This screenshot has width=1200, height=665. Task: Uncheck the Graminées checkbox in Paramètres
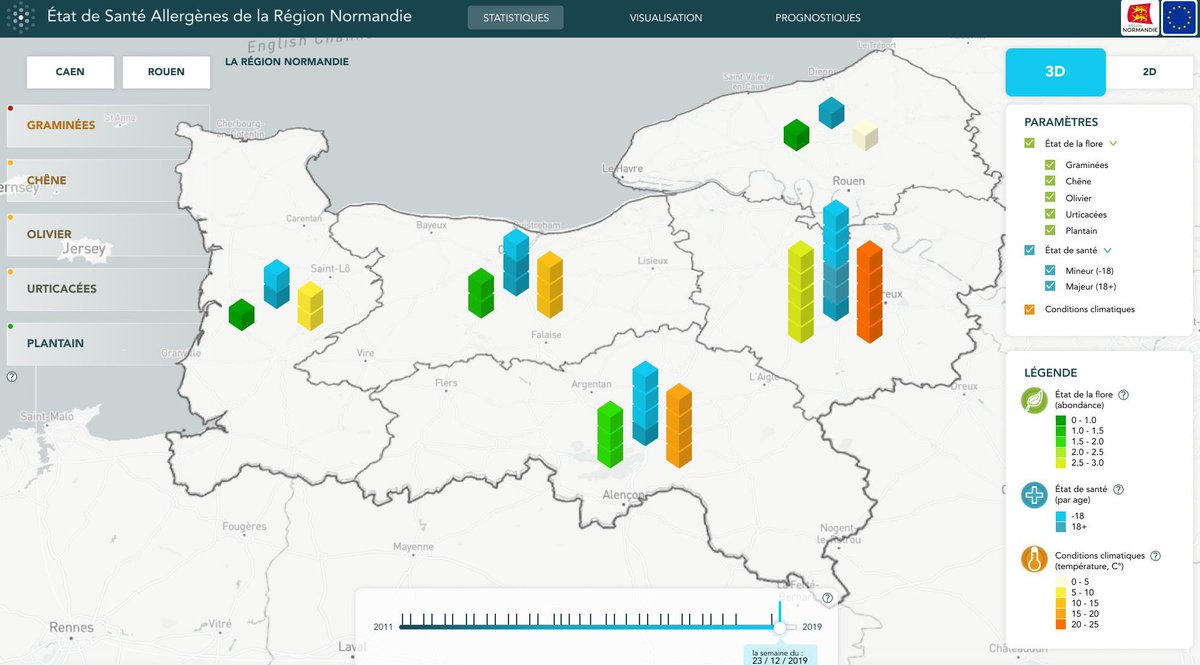click(1049, 164)
